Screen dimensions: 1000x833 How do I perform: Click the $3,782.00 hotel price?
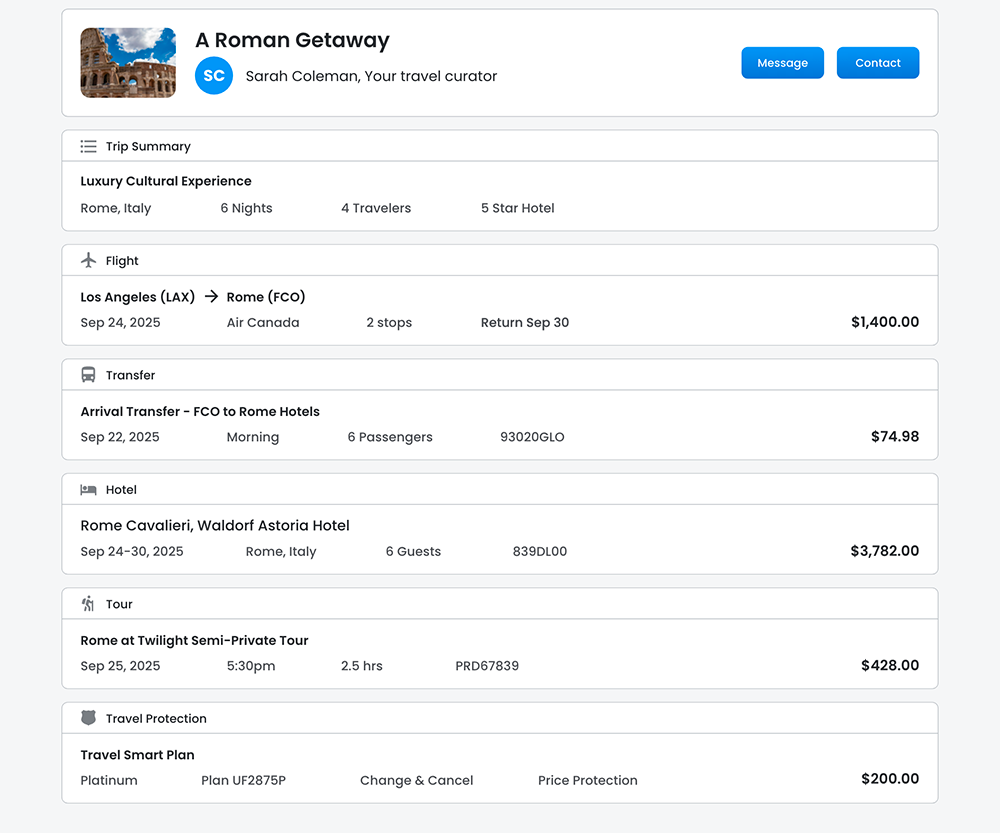(x=884, y=551)
